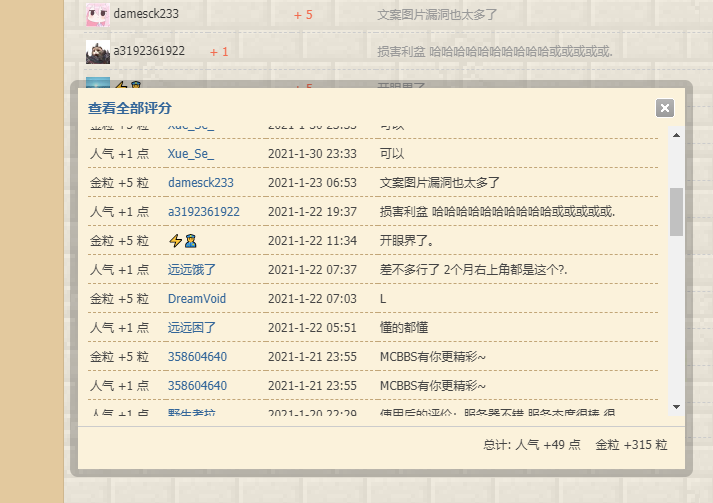Open 野生老拉 profile at list bottom
Screen dimensions: 713x503
click(192, 413)
